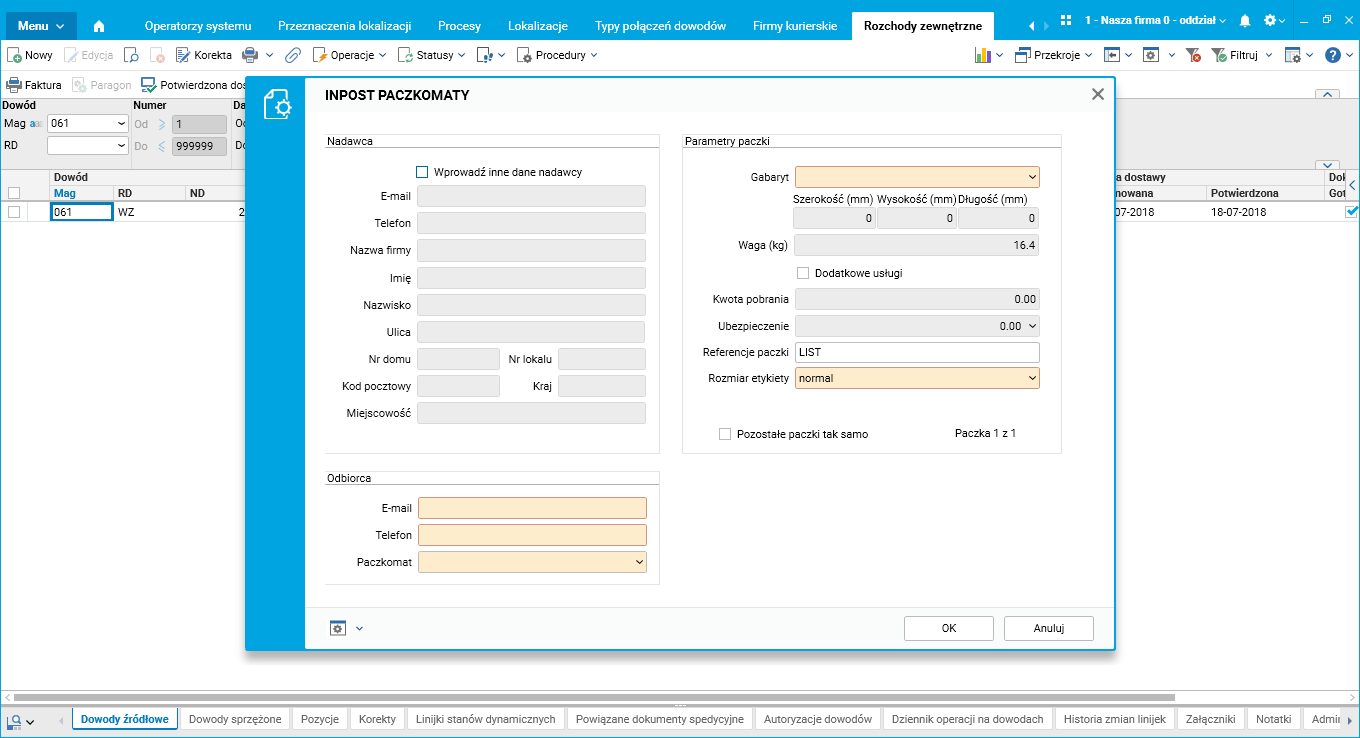Viewport: 1360px width, 738px height.
Task: Open the main Menu
Action: pos(40,25)
